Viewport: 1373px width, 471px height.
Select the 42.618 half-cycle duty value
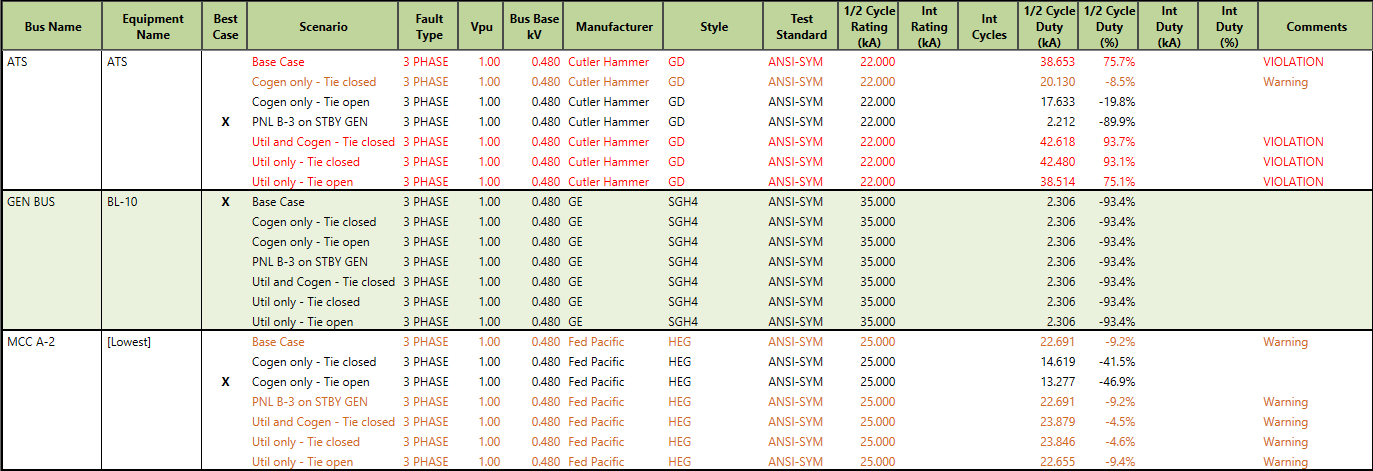pos(1057,142)
